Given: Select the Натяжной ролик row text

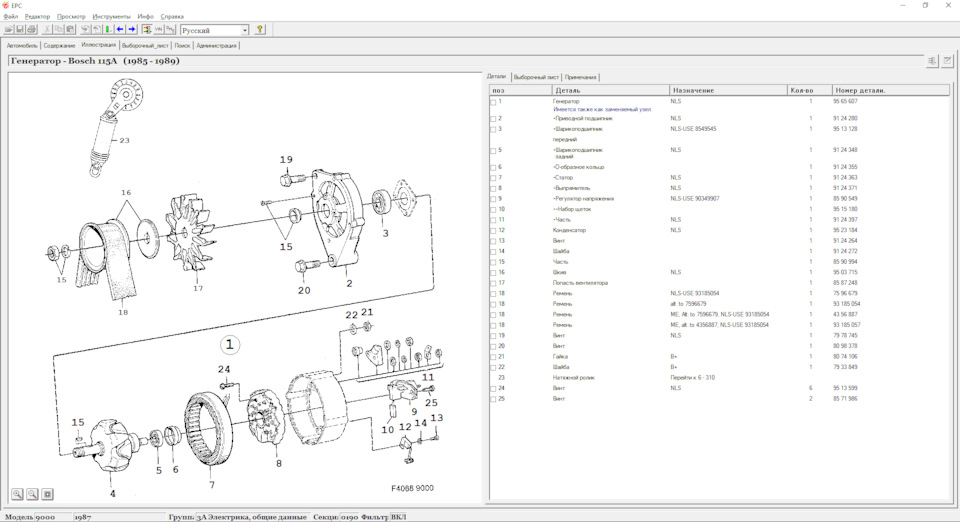Looking at the screenshot, I should click(x=574, y=378).
